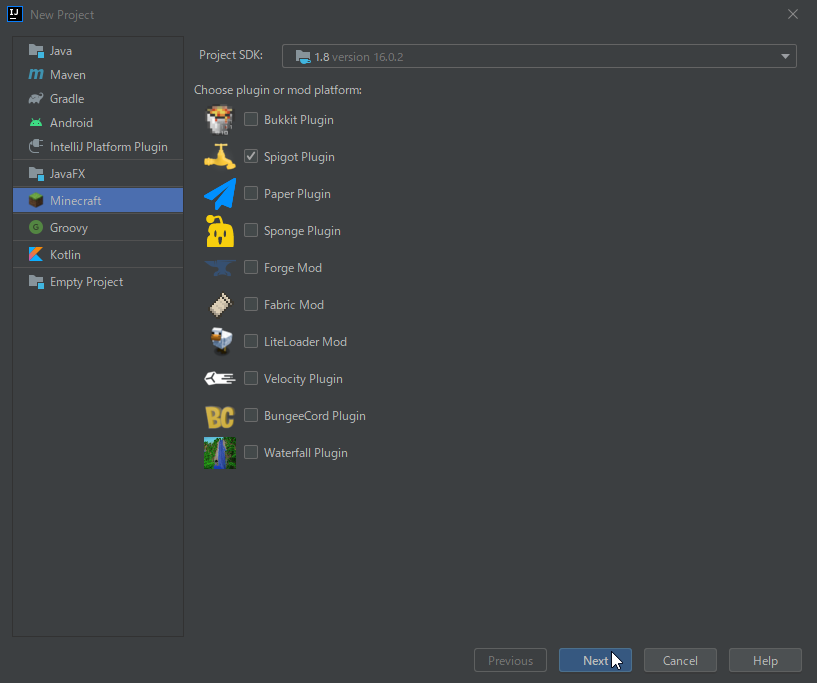Select Empty Project entry

pyautogui.click(x=98, y=282)
